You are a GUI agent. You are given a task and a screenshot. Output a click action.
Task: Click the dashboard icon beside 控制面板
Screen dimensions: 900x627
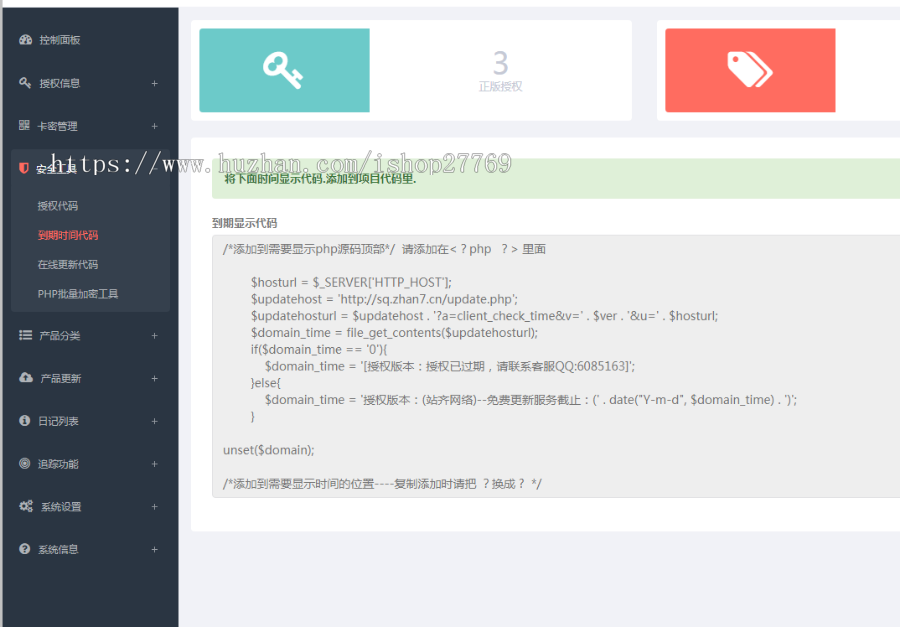tap(25, 40)
